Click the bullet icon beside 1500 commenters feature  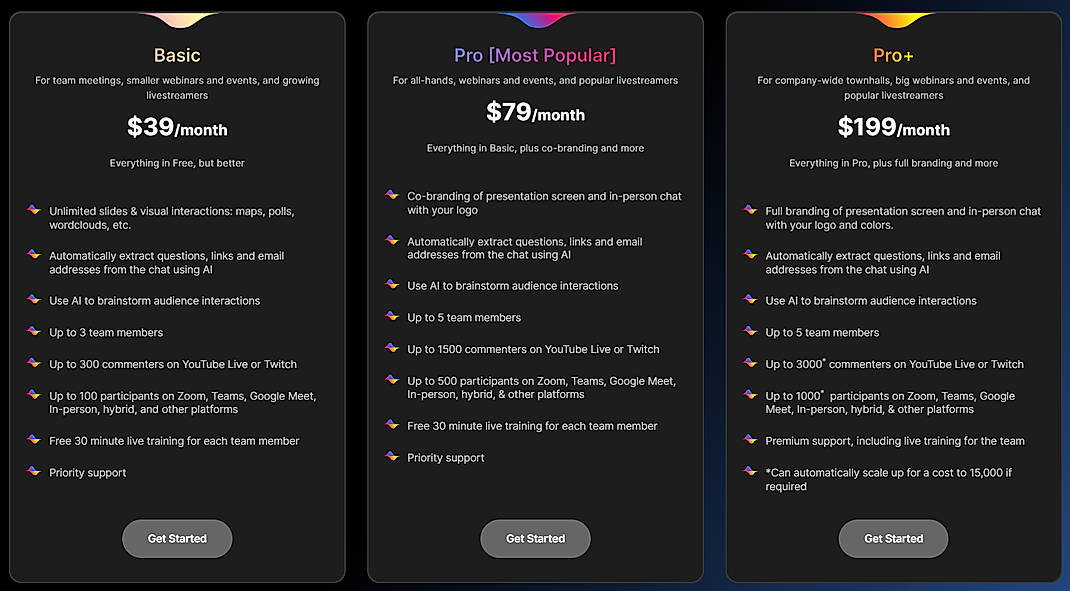[391, 349]
